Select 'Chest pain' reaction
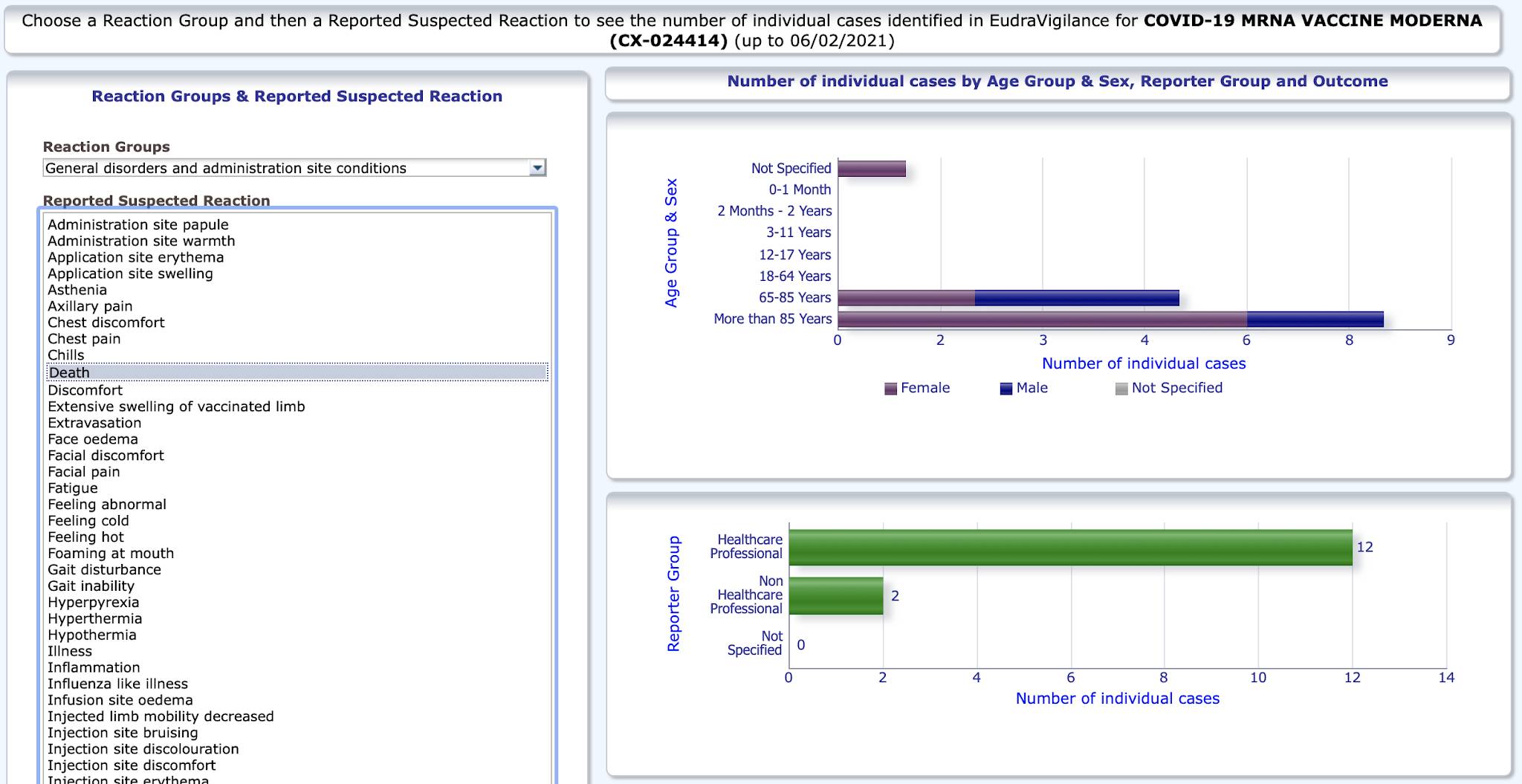Screen dimensions: 1522x784 click(x=84, y=339)
